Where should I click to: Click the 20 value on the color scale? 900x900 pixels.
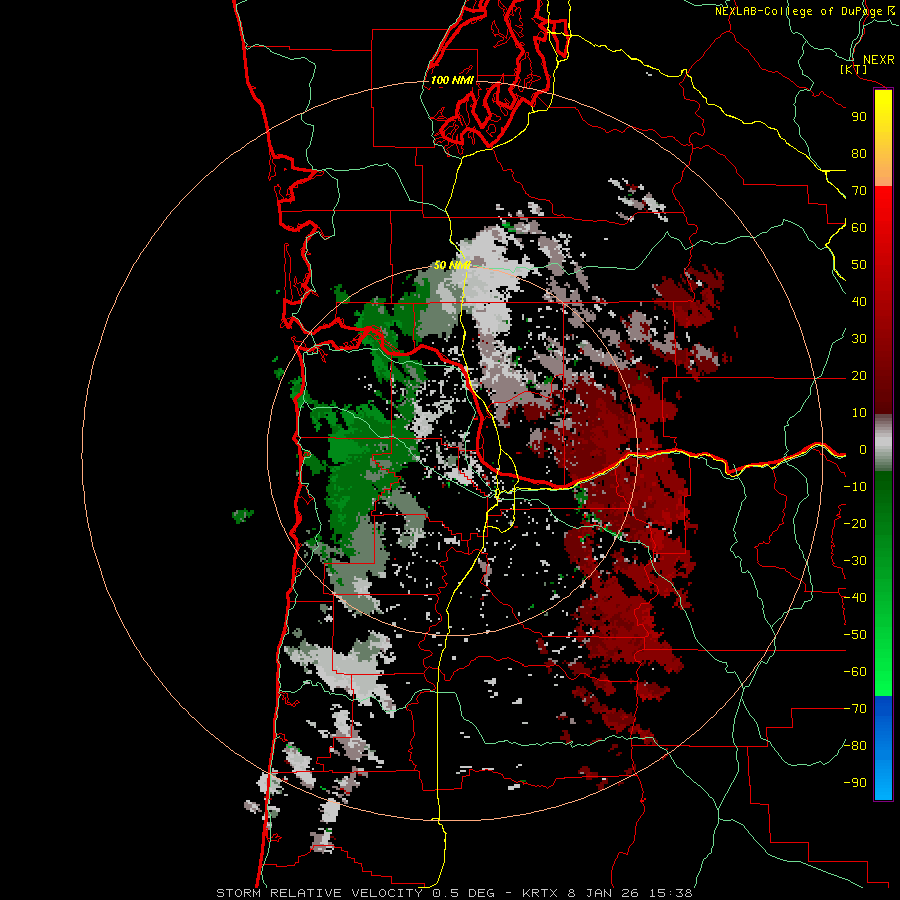click(859, 375)
